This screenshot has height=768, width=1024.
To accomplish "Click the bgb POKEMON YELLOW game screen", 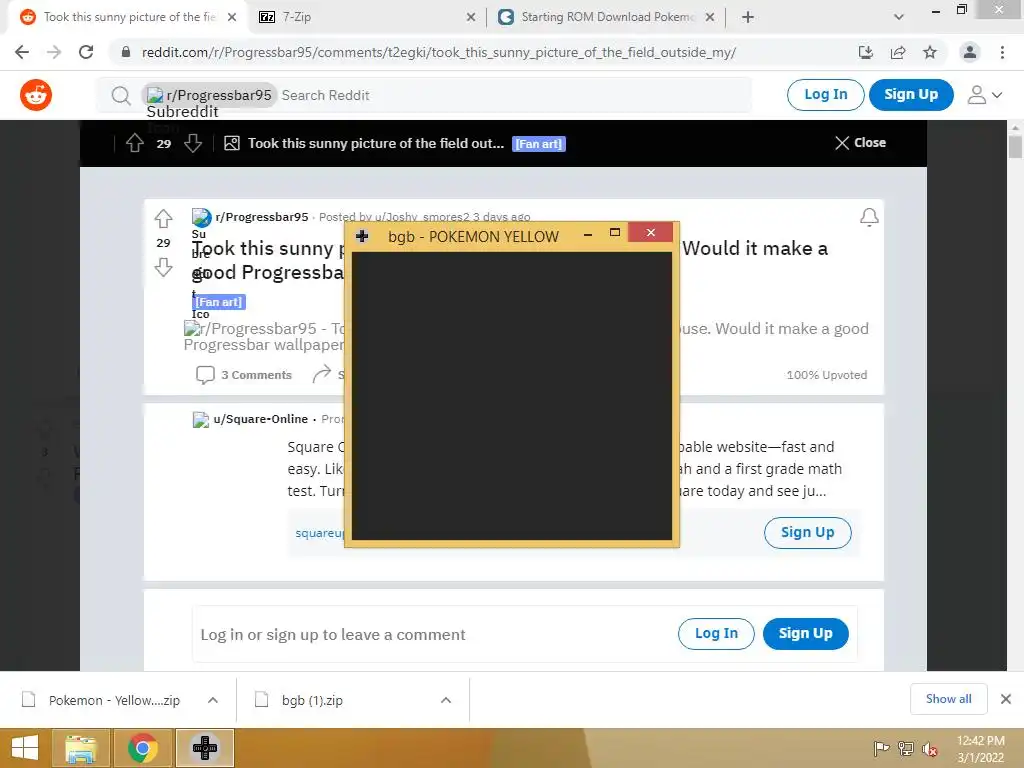I will tap(512, 396).
